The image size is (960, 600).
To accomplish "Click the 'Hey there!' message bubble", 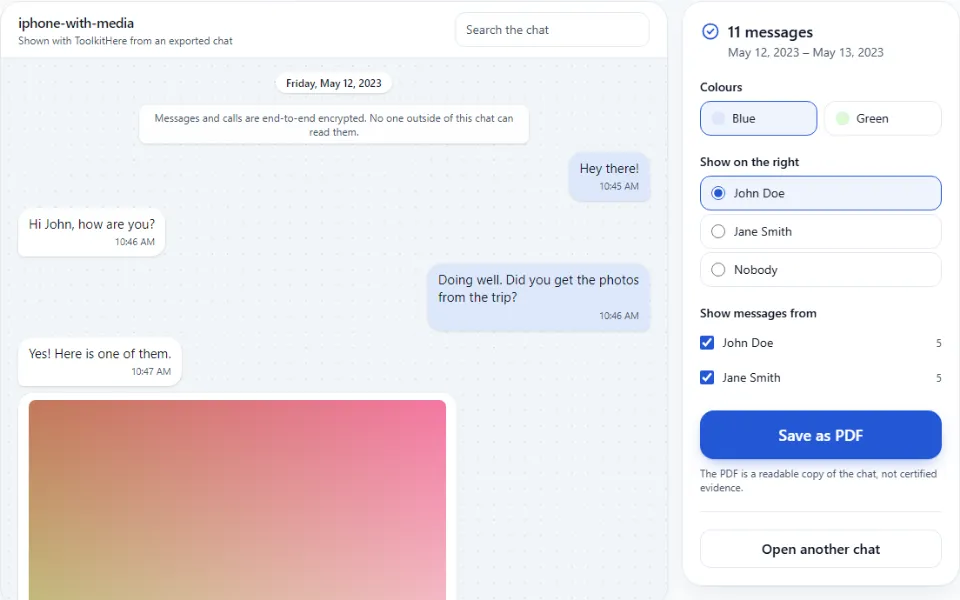I will click(x=609, y=177).
